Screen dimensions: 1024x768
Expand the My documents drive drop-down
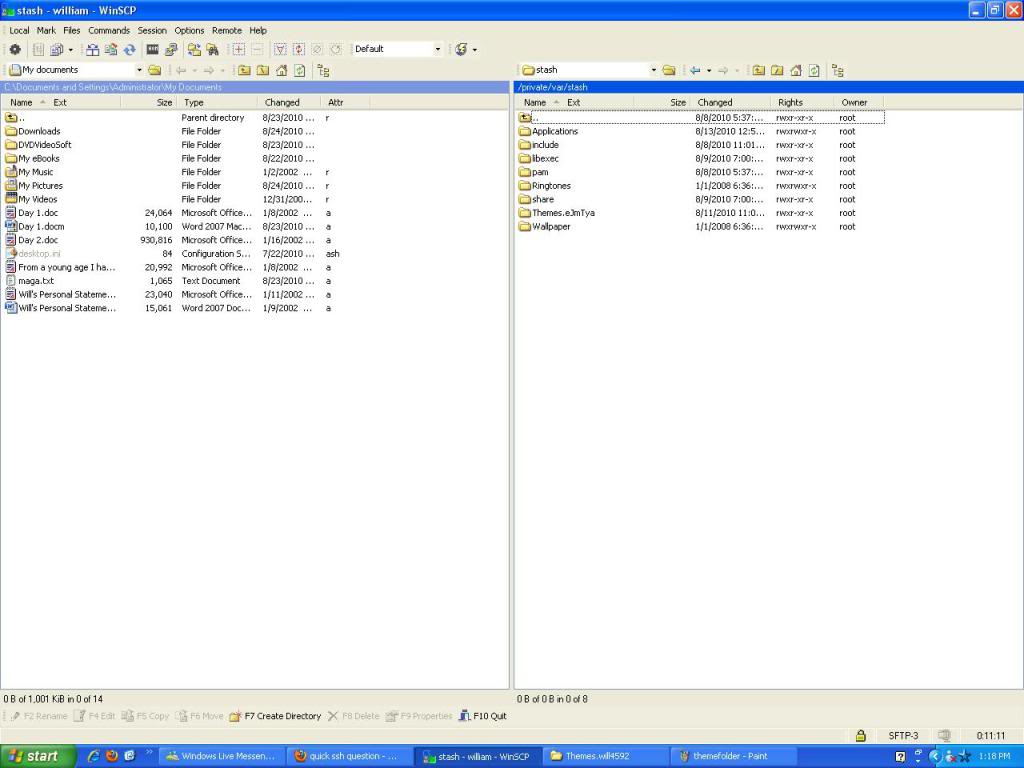tap(139, 70)
